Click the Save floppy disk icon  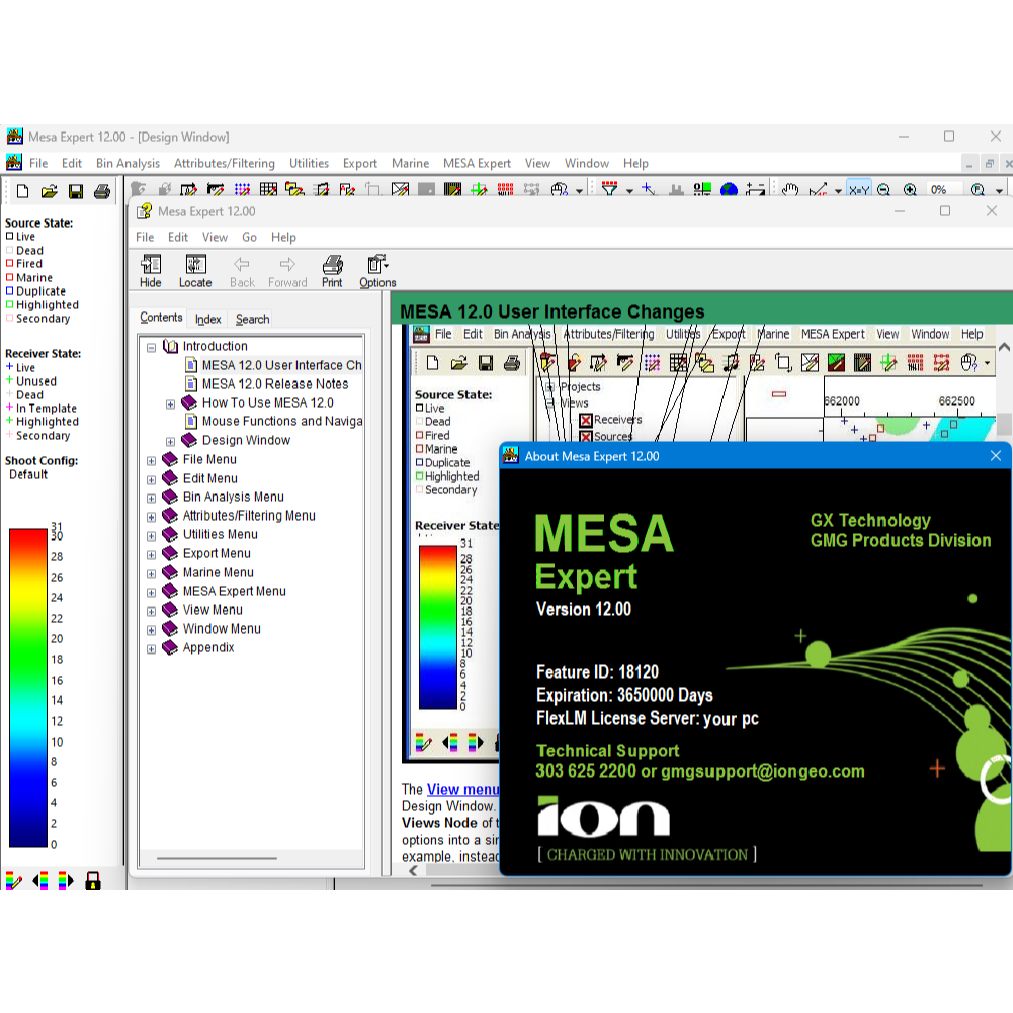[x=76, y=191]
